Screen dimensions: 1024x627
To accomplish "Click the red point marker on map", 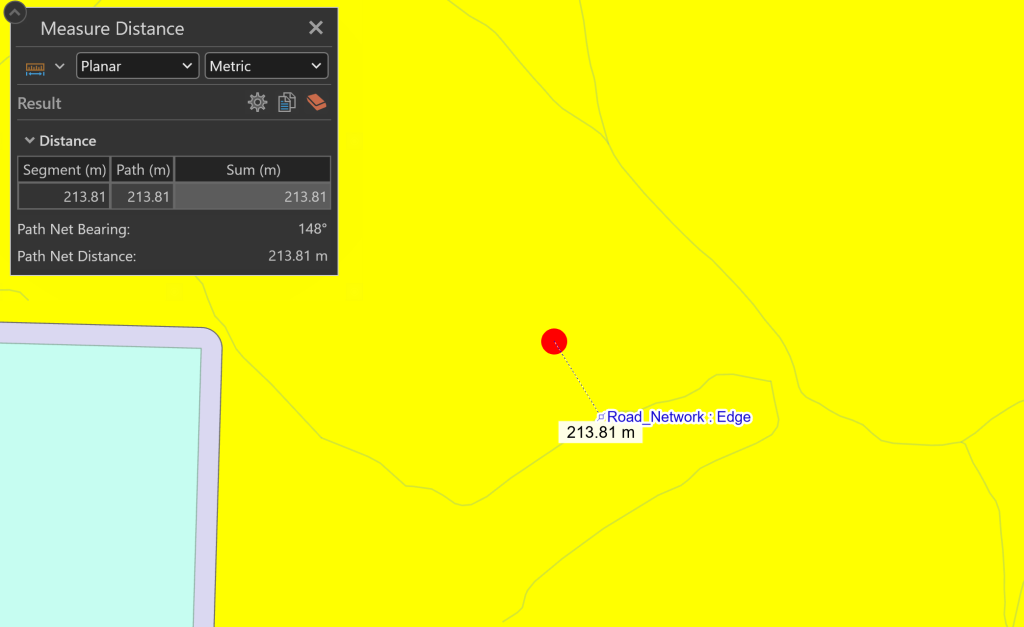I will [x=554, y=342].
